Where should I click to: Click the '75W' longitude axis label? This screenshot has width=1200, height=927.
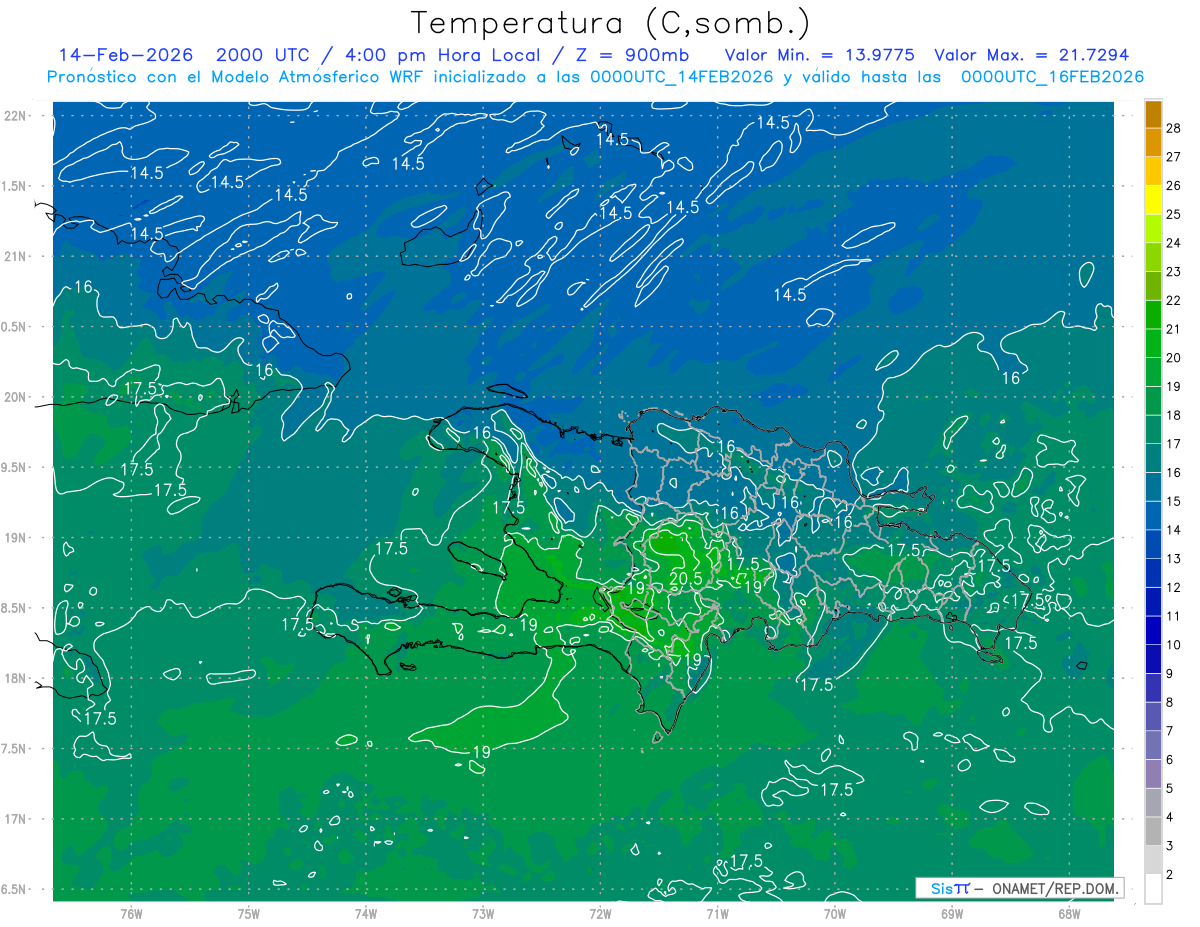click(x=248, y=914)
